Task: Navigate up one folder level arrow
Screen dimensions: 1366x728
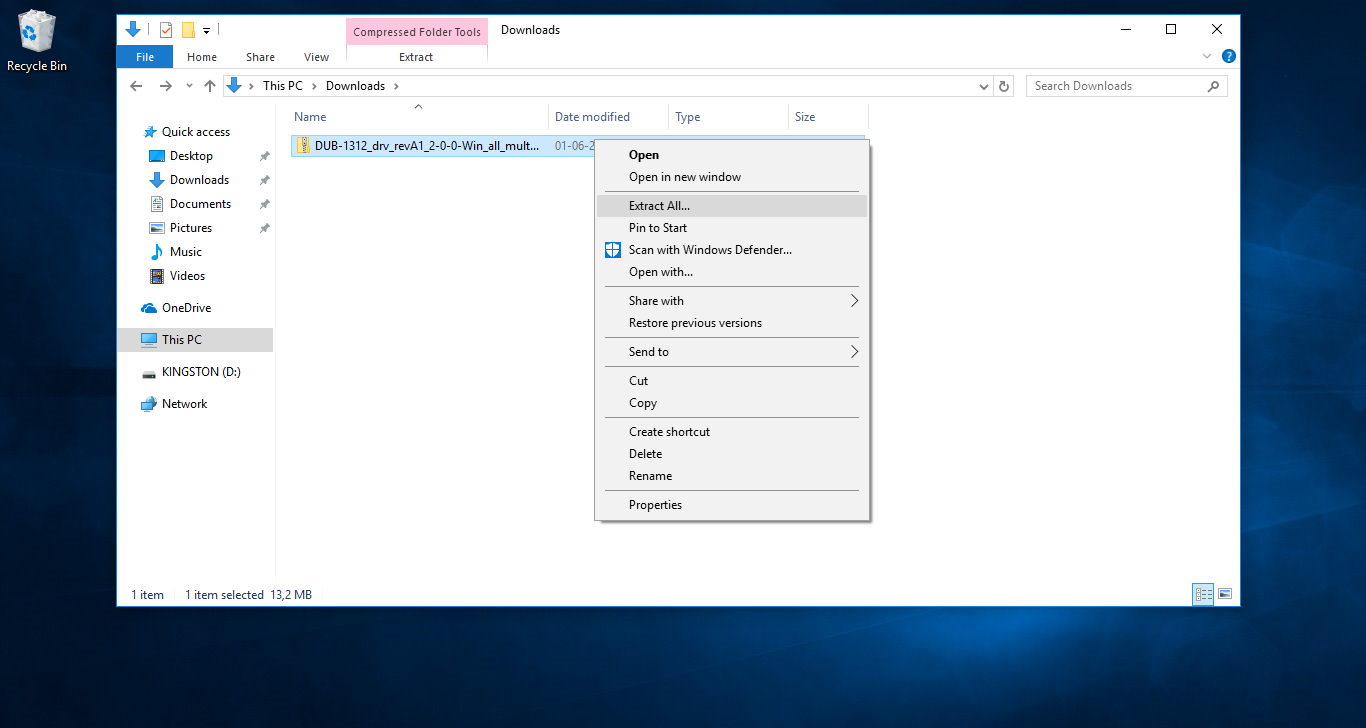Action: 210,86
